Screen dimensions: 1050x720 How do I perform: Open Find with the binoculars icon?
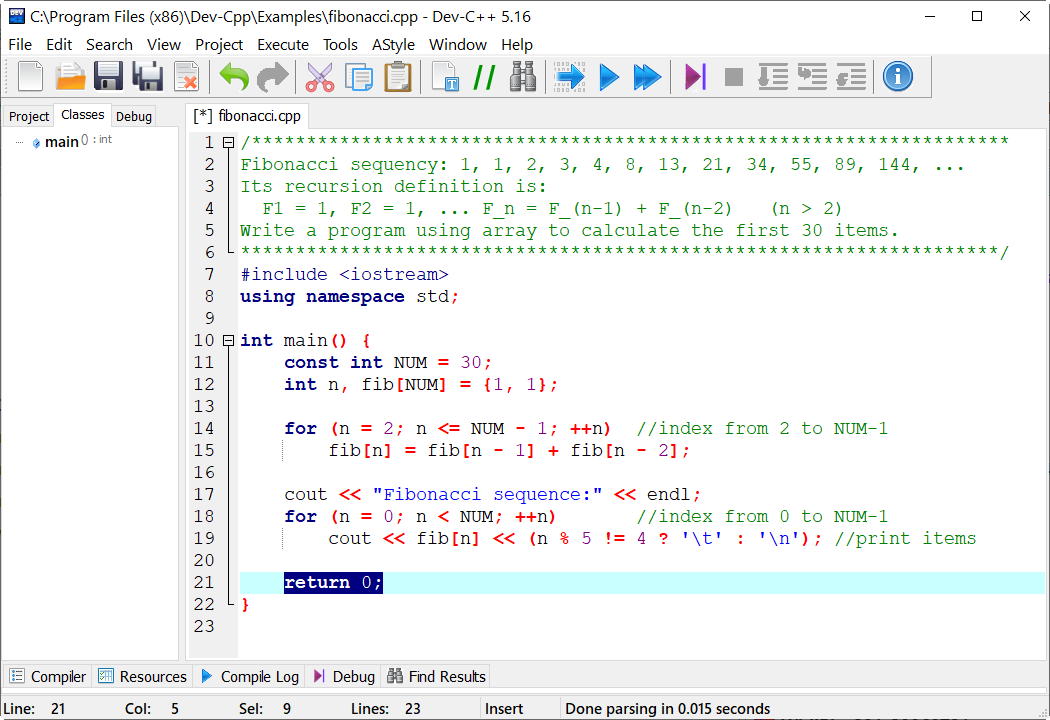523,76
